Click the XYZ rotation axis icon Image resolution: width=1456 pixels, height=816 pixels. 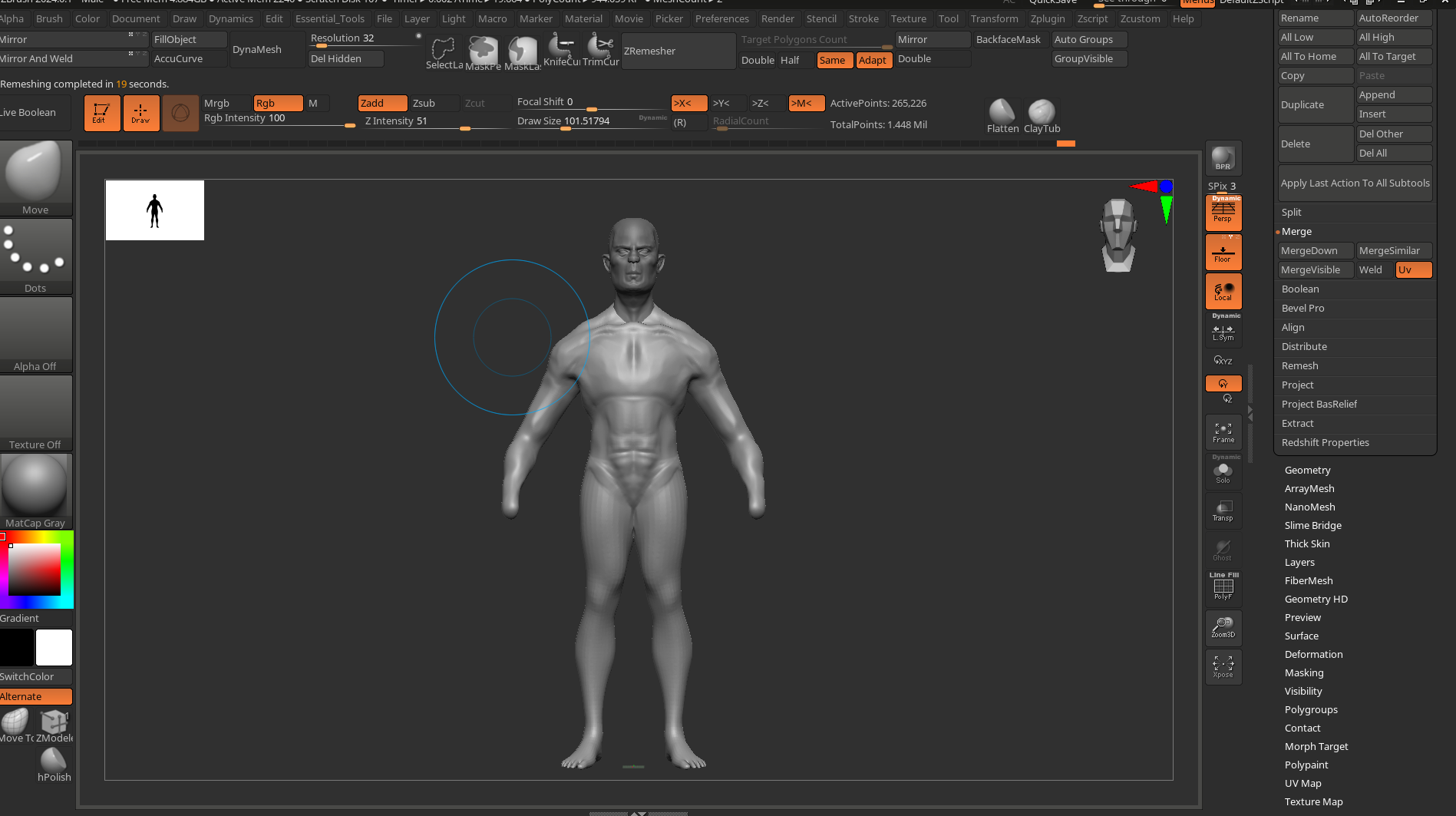[x=1223, y=360]
